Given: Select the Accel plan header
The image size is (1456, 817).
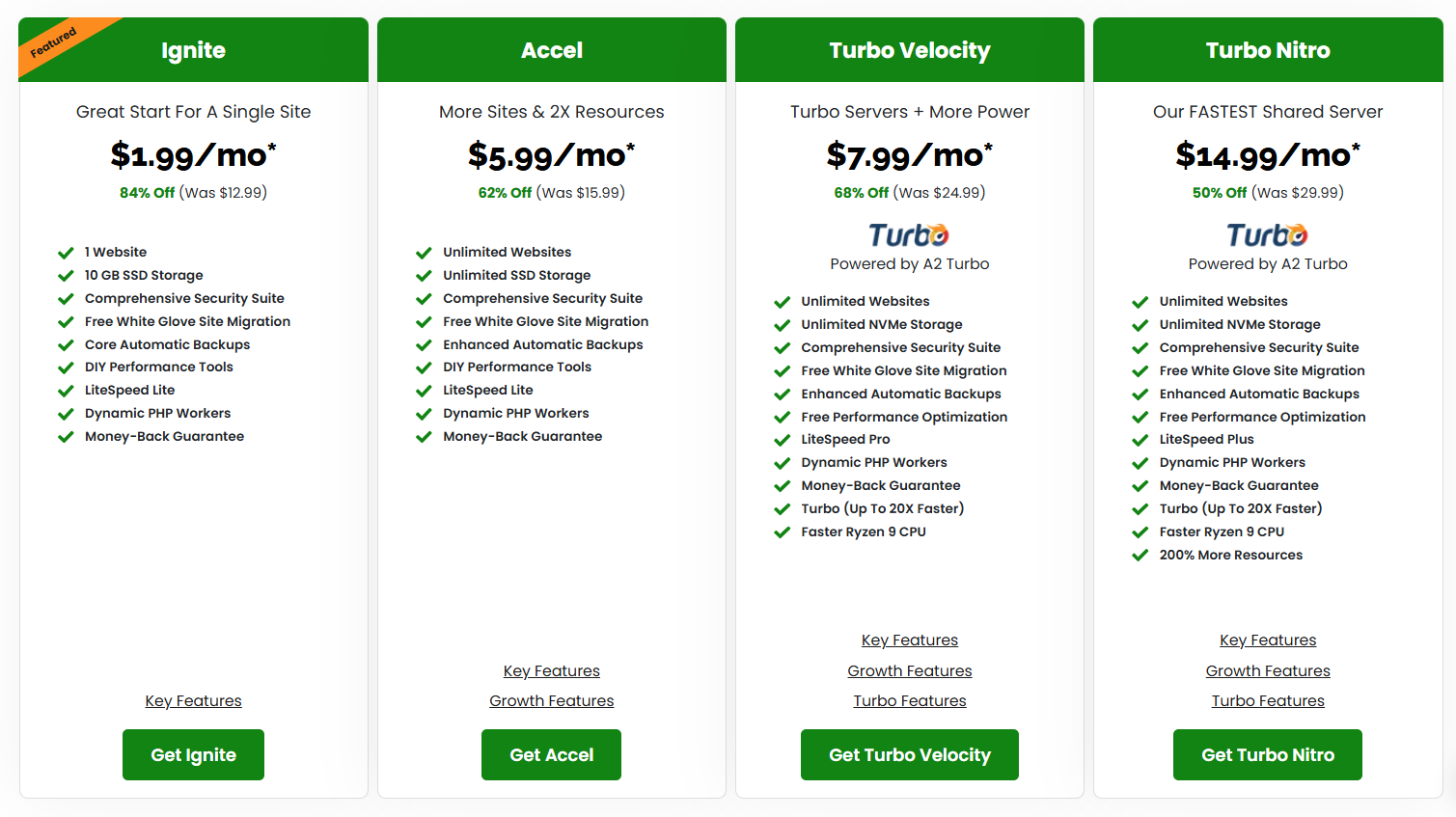Looking at the screenshot, I should pos(552,50).
